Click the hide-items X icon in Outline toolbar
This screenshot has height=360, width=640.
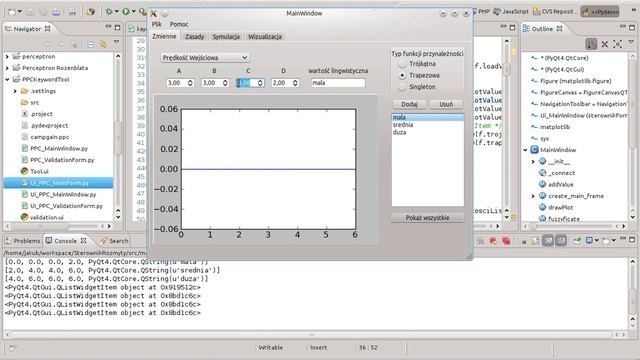tap(604, 44)
